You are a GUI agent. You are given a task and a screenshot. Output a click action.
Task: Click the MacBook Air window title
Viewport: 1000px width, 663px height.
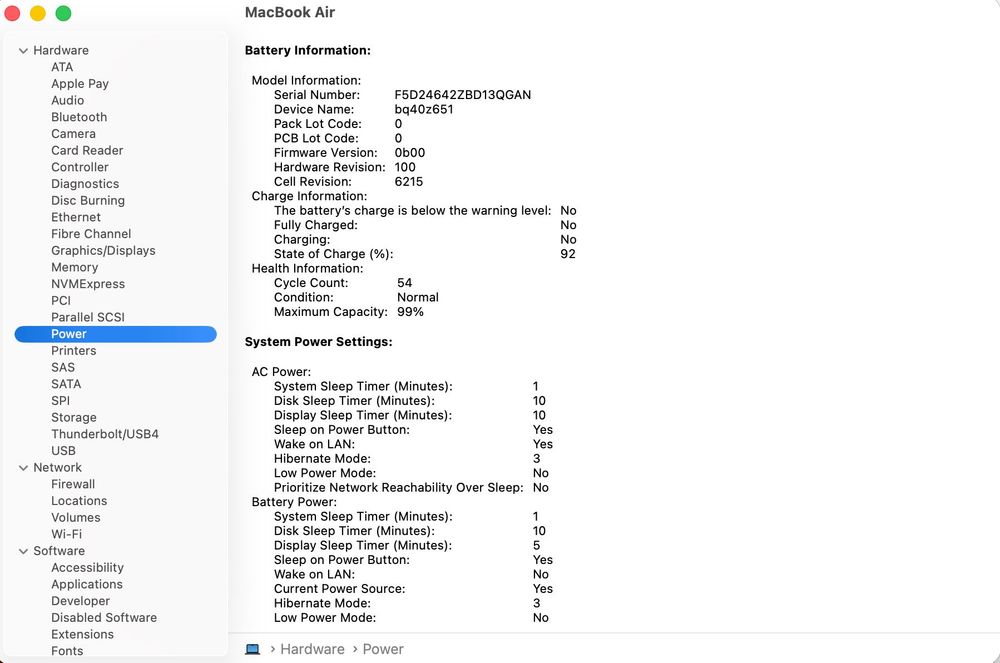pos(290,12)
